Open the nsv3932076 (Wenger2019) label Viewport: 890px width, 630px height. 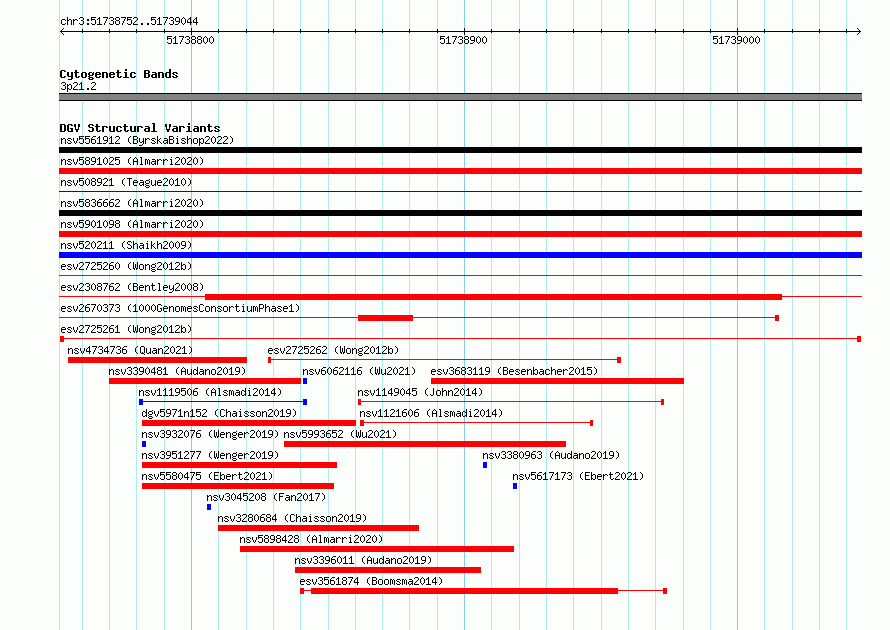point(210,434)
